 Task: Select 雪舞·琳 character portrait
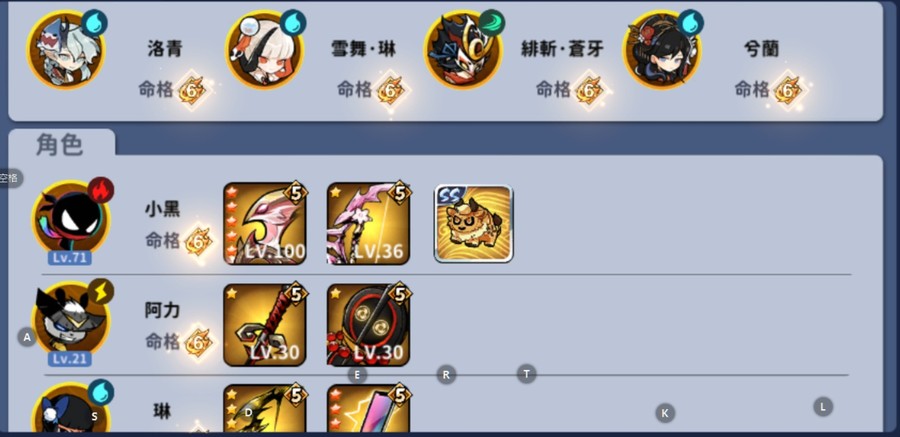click(x=265, y=50)
